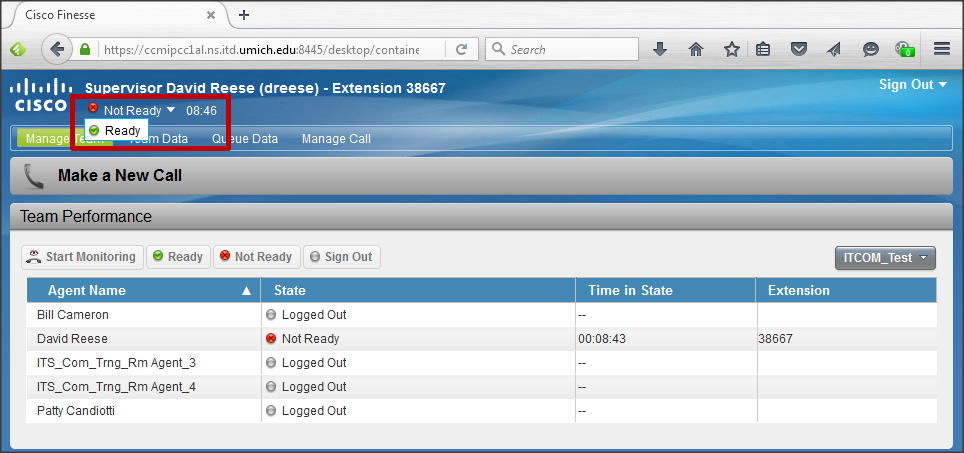Viewport: 964px width, 453px height.
Task: Switch to the Queue Data tab
Action: coord(245,139)
